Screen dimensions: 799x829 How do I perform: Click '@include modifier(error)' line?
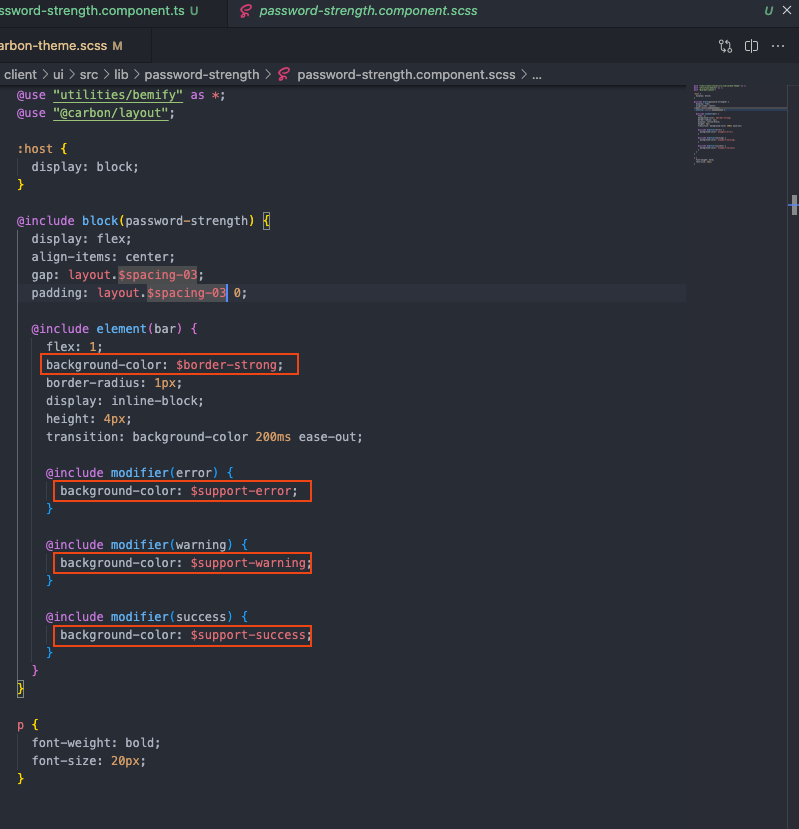pyautogui.click(x=140, y=473)
